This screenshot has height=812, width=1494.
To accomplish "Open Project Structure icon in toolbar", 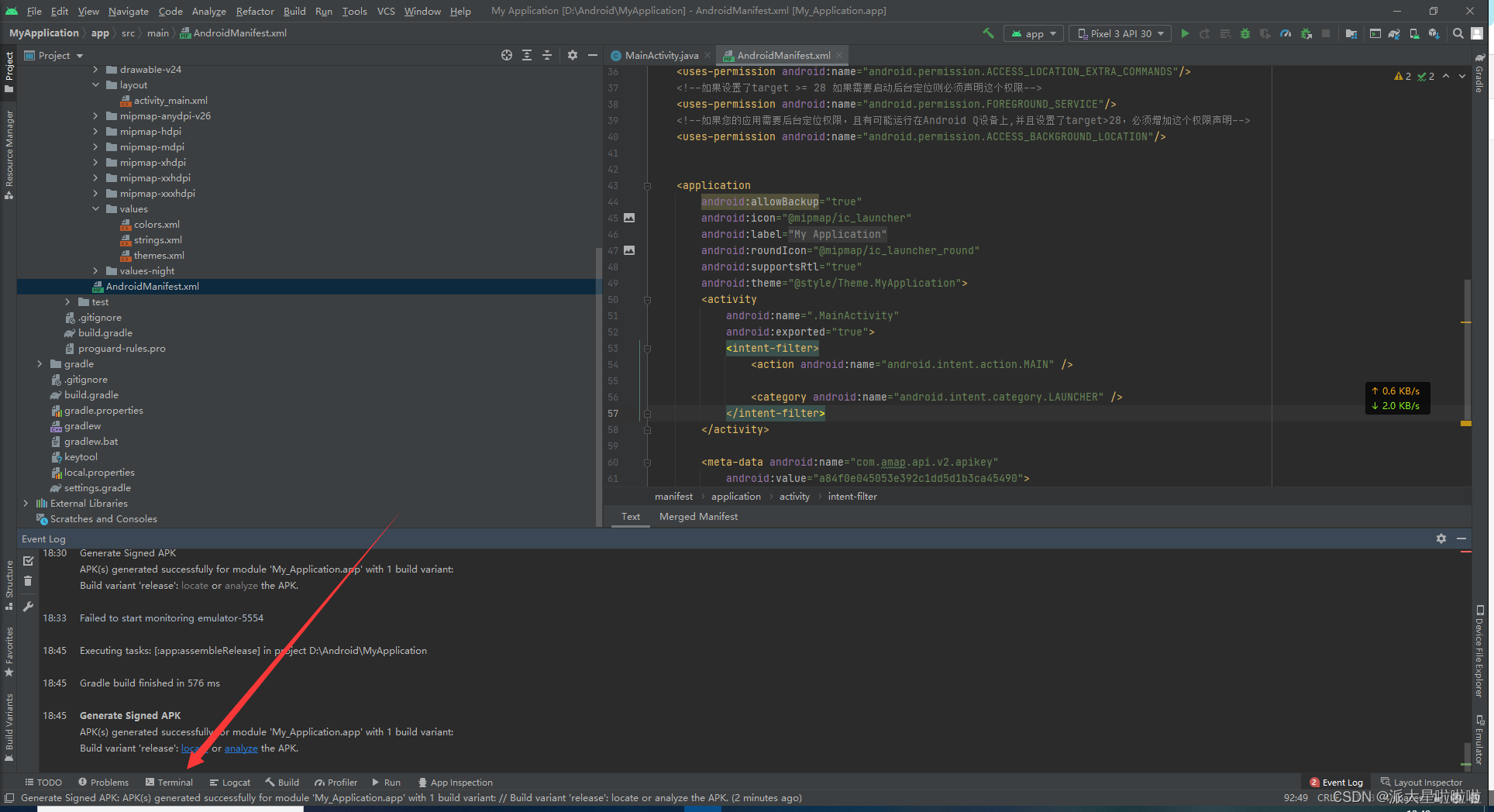I will [1351, 33].
